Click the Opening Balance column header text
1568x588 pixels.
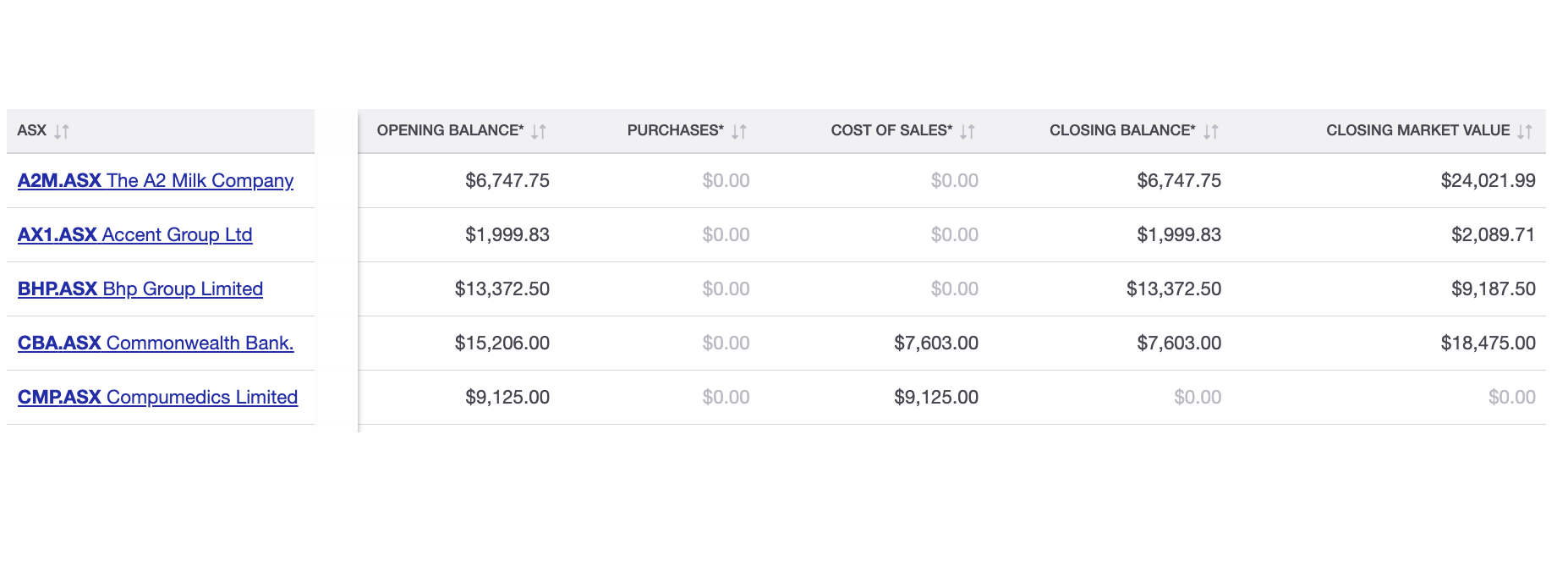tap(450, 130)
